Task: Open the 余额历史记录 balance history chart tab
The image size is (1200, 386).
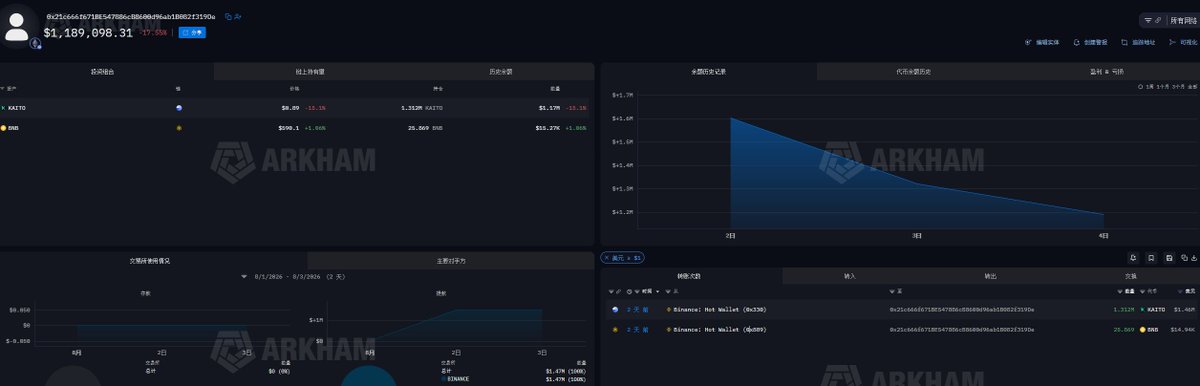Action: (709, 72)
